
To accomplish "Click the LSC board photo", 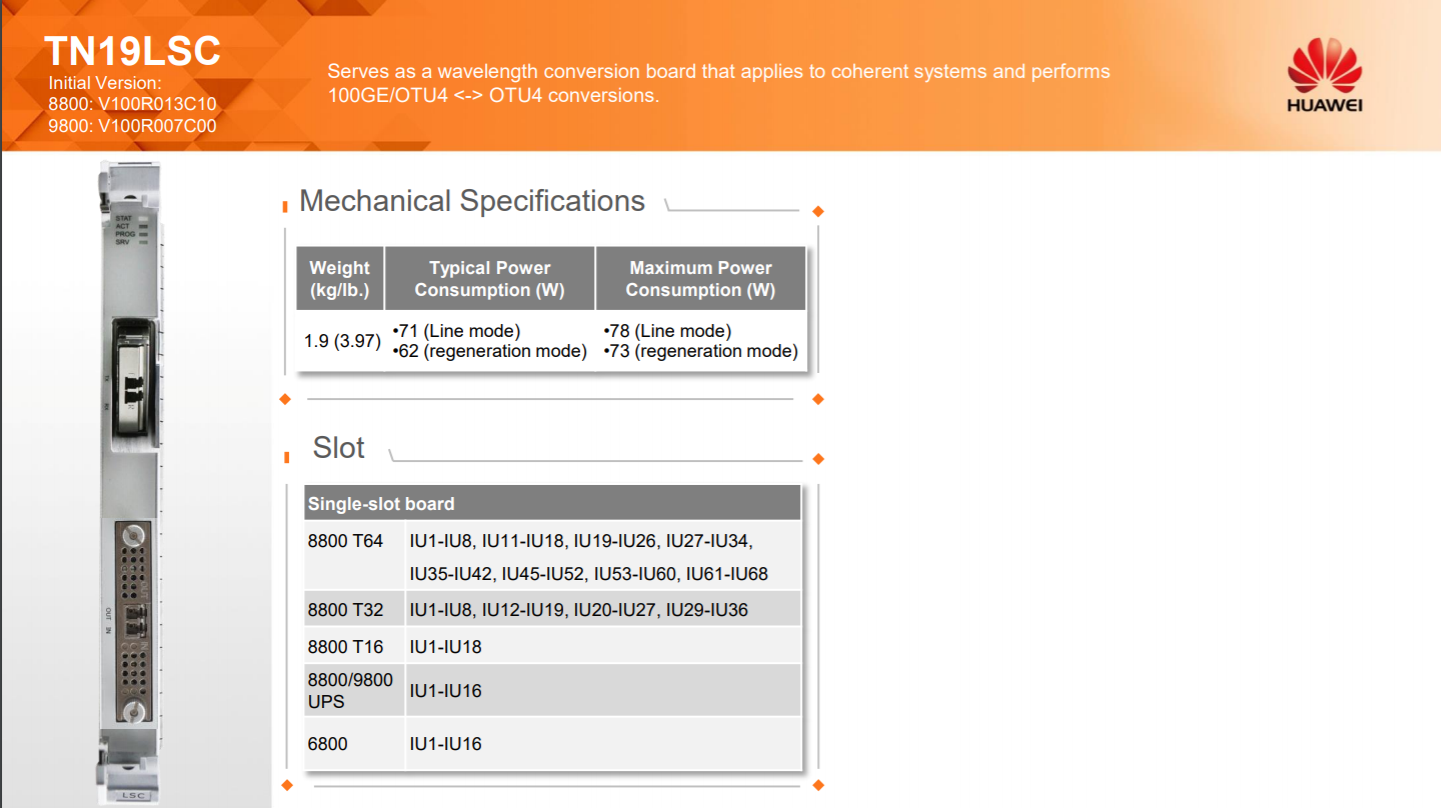I will click(x=130, y=483).
